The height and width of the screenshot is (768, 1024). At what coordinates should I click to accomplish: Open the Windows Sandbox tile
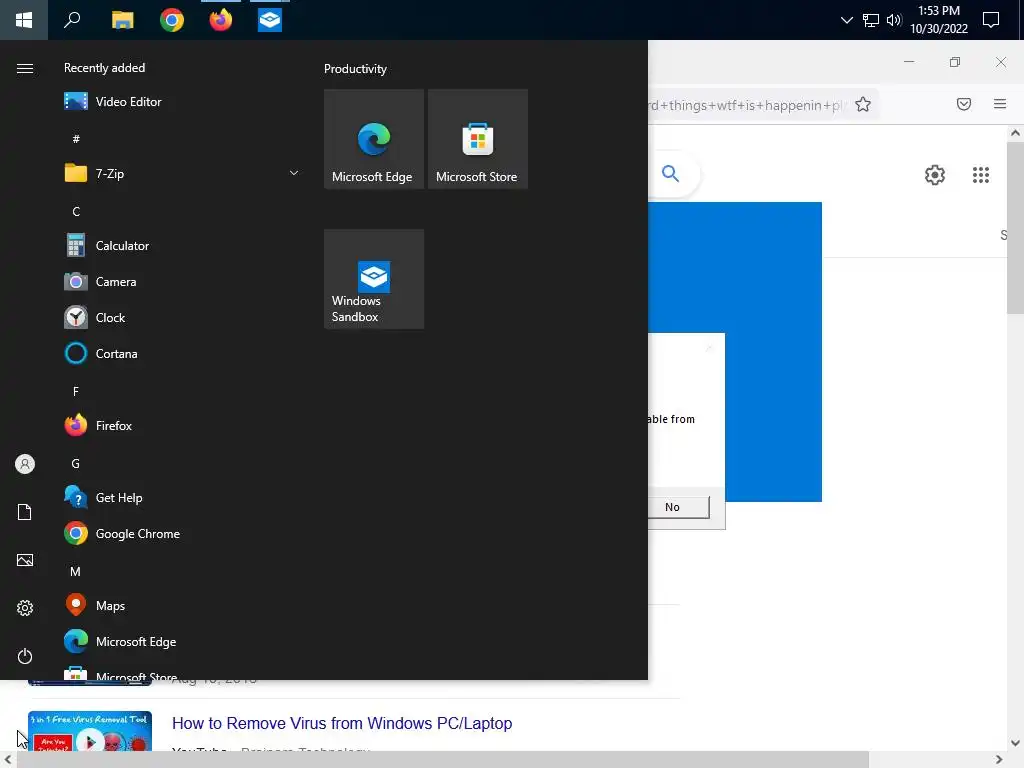[x=374, y=279]
